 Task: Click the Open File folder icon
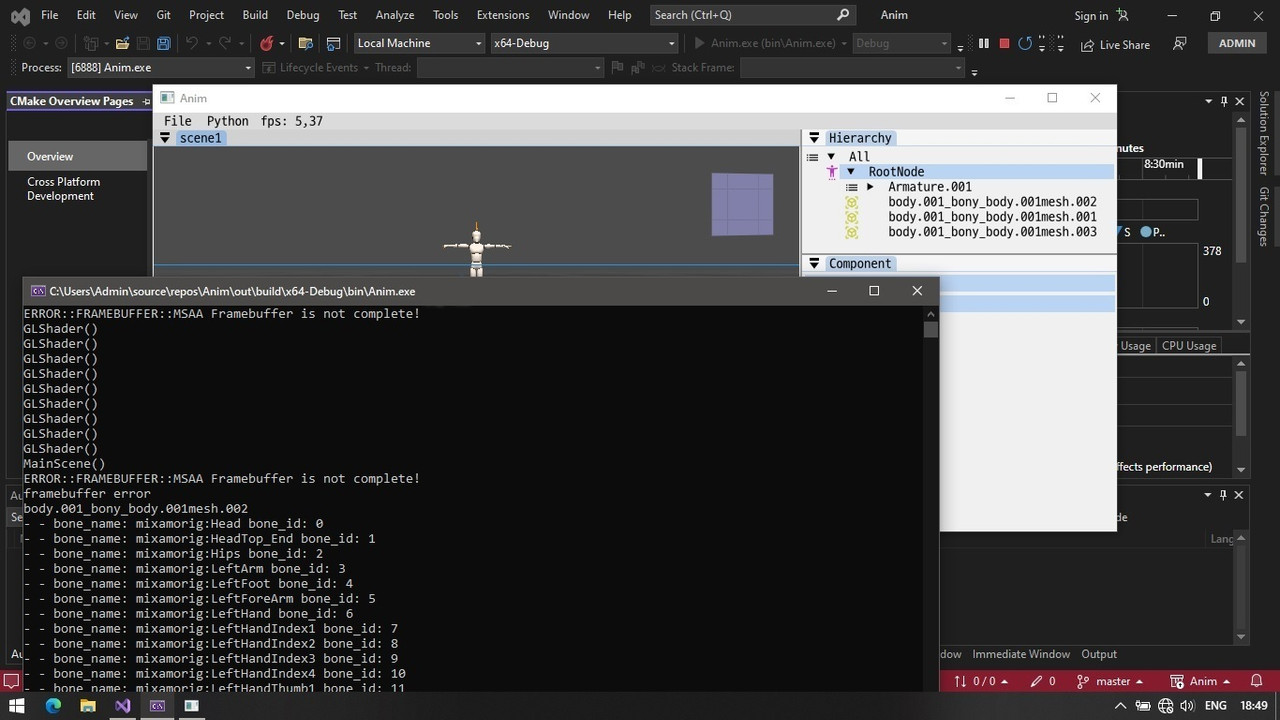point(122,43)
